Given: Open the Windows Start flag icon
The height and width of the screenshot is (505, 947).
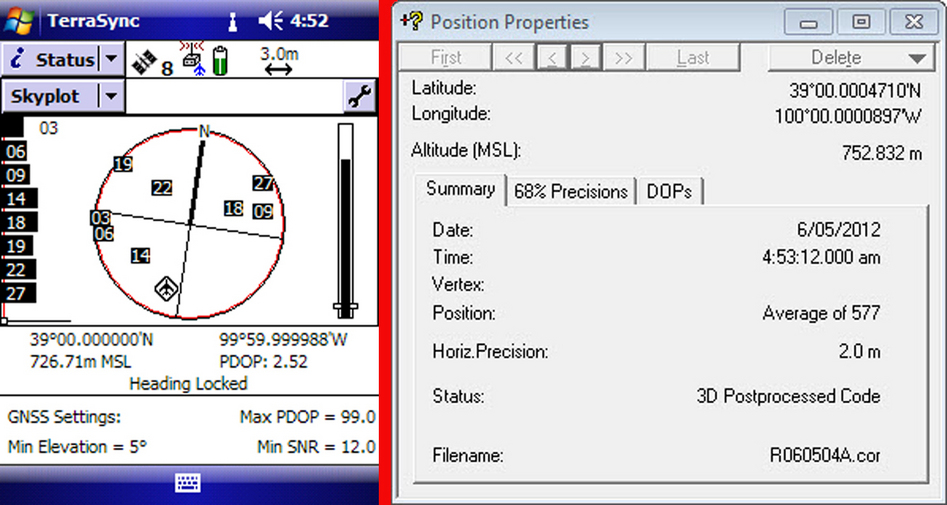Looking at the screenshot, I should (19, 21).
